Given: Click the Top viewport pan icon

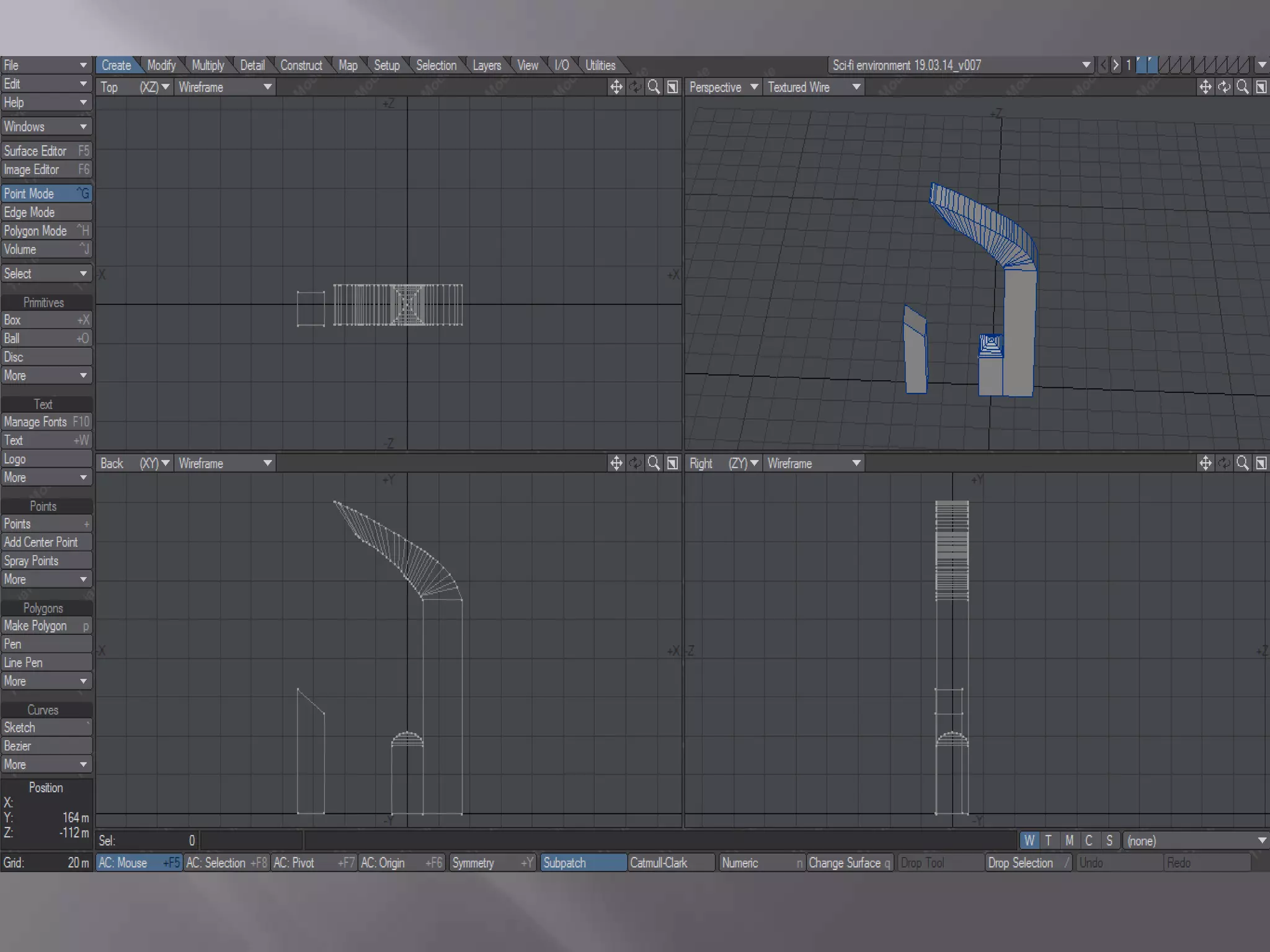Looking at the screenshot, I should pos(616,87).
